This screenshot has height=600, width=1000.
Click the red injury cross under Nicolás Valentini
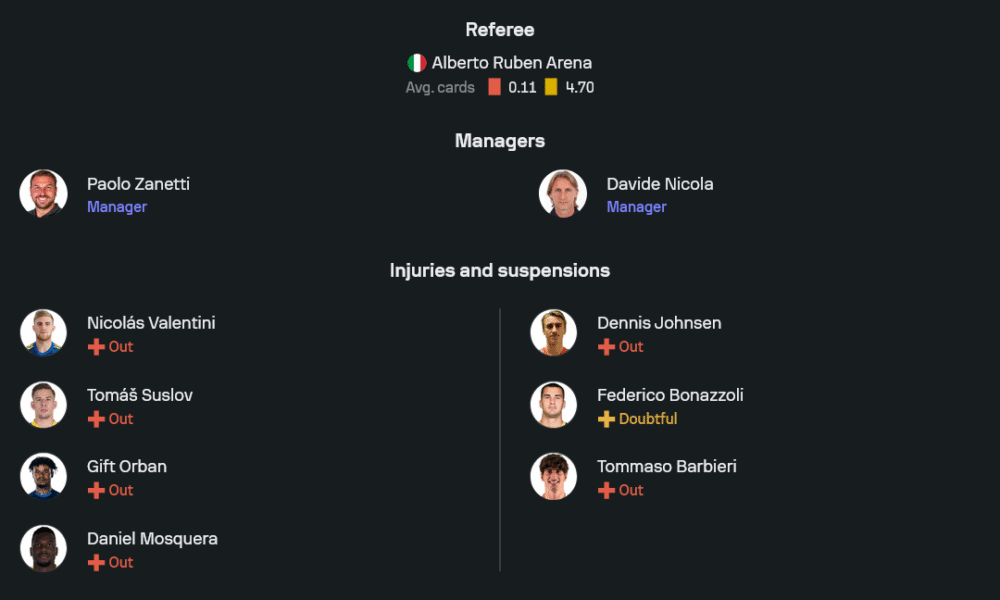pyautogui.click(x=96, y=347)
